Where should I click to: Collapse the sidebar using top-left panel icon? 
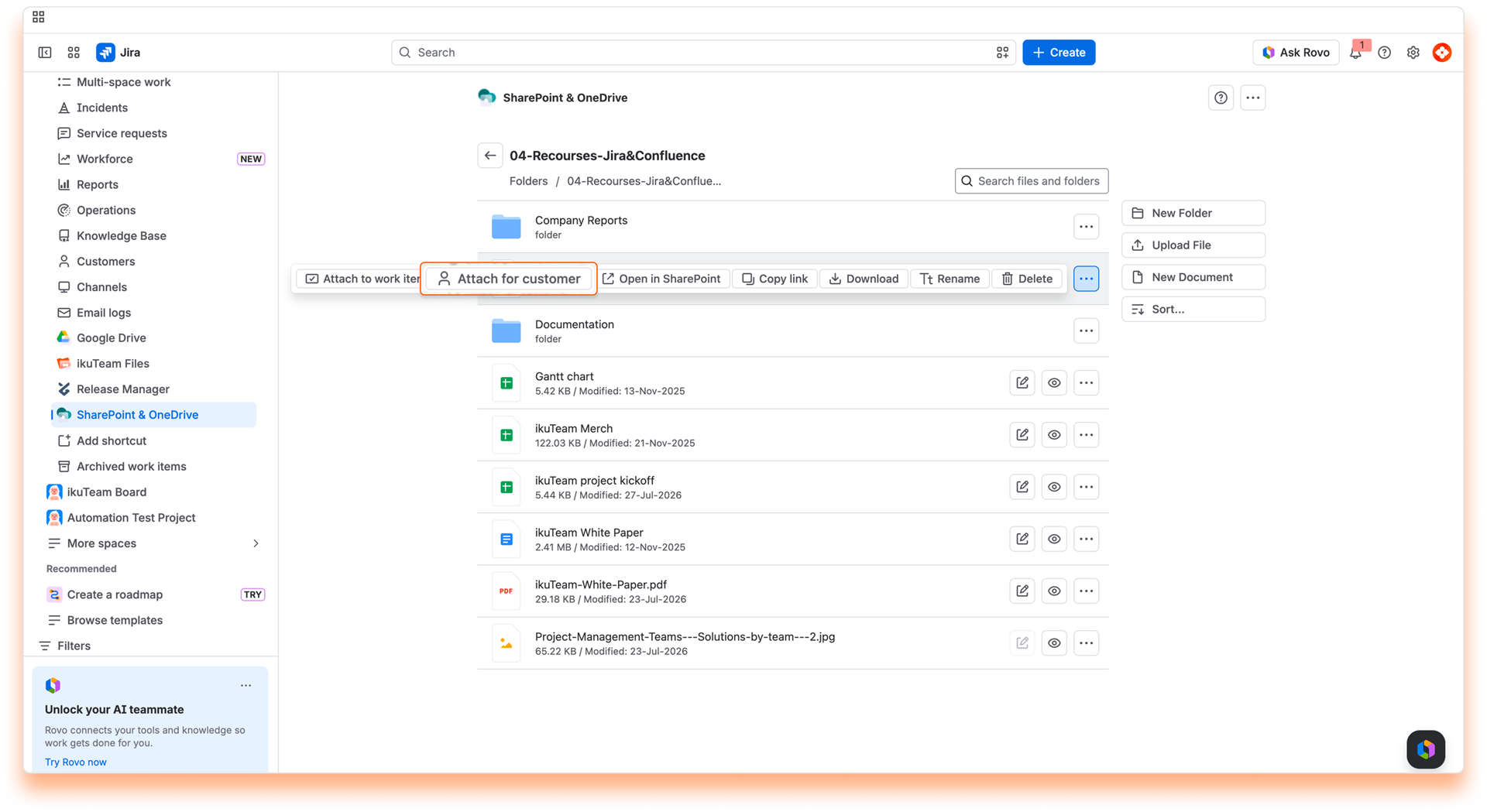[x=45, y=53]
